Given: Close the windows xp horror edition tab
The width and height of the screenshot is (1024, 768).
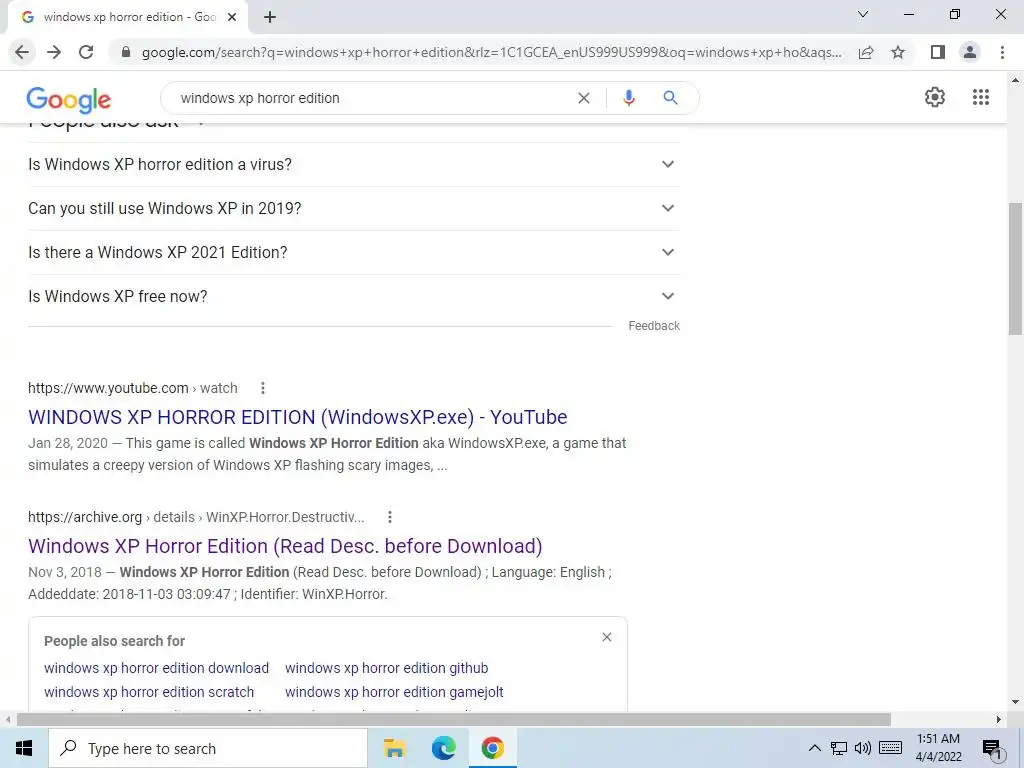Looking at the screenshot, I should tap(232, 17).
